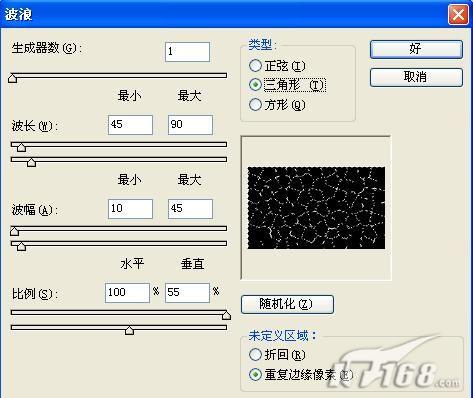Click the wavelength maximum slider handle

pos(31,162)
